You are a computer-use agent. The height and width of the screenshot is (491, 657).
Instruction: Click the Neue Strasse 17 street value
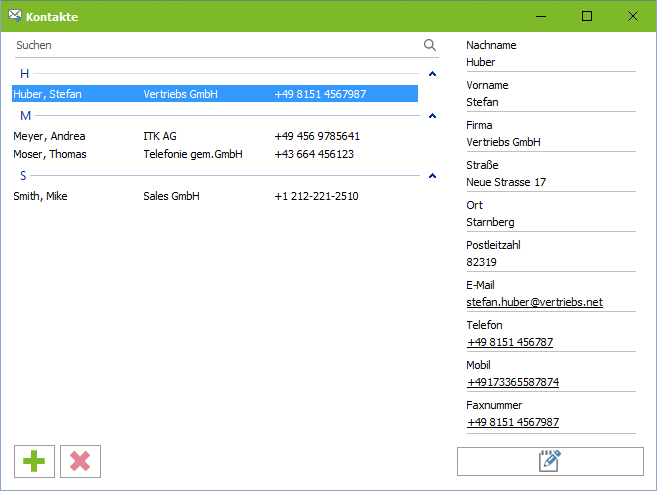[x=506, y=182]
